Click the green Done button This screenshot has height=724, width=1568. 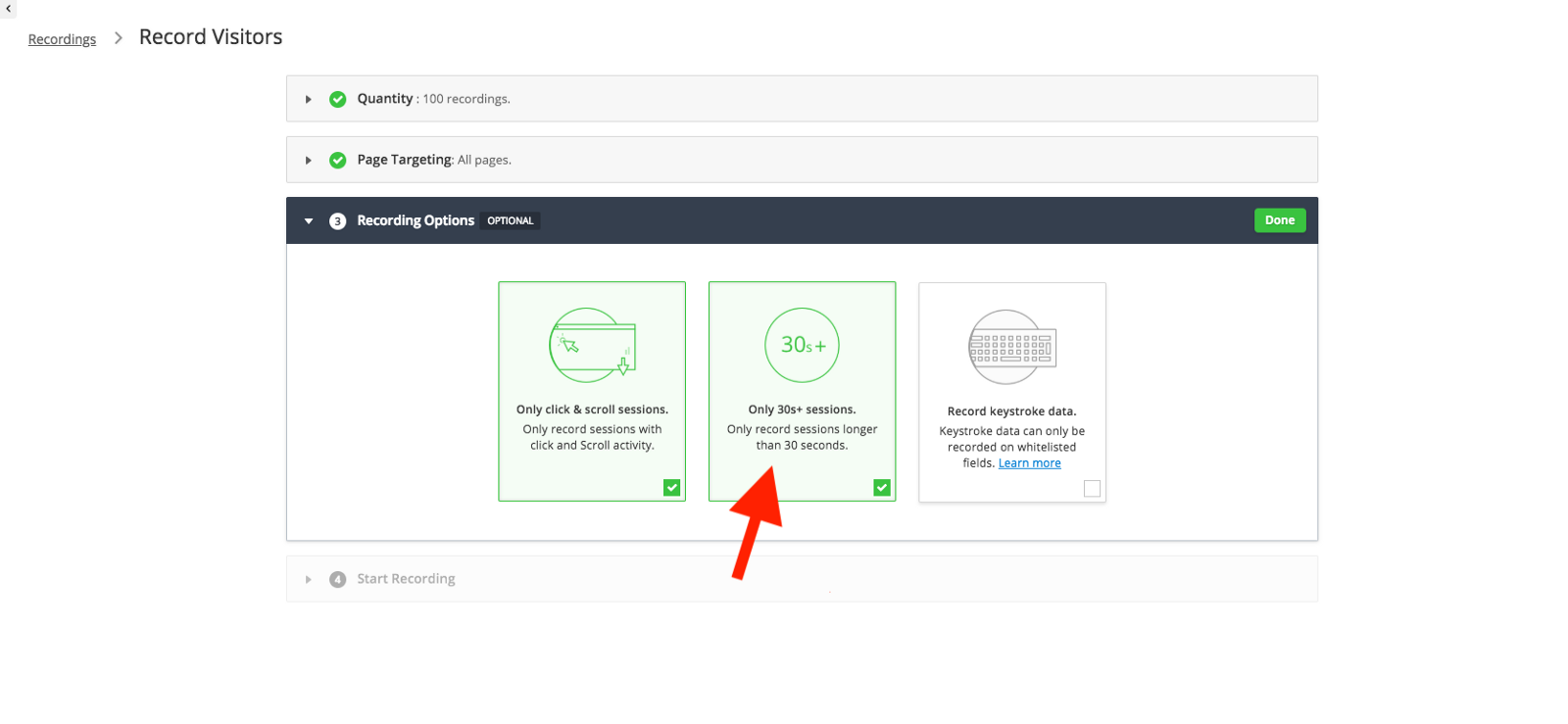tap(1280, 220)
